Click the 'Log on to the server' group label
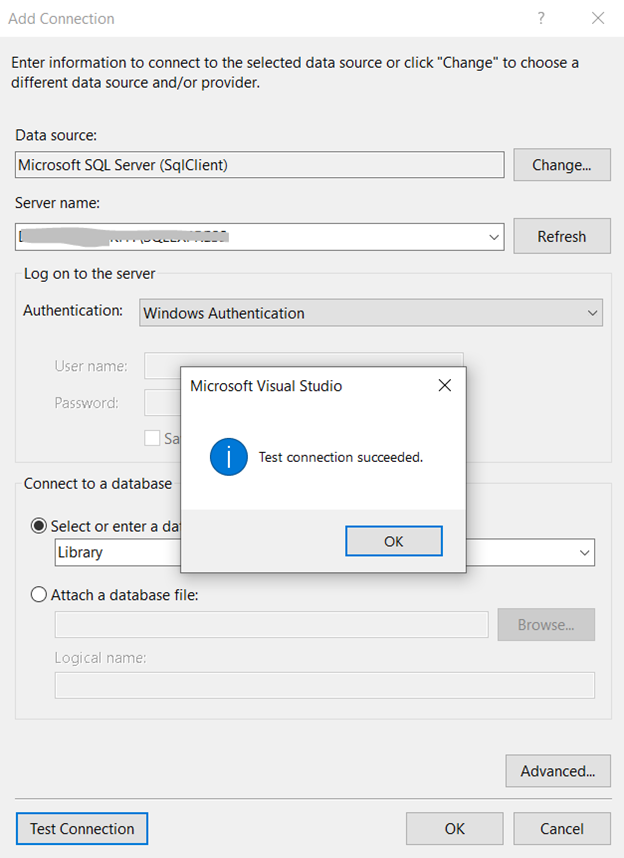The height and width of the screenshot is (858, 624). click(x=90, y=274)
